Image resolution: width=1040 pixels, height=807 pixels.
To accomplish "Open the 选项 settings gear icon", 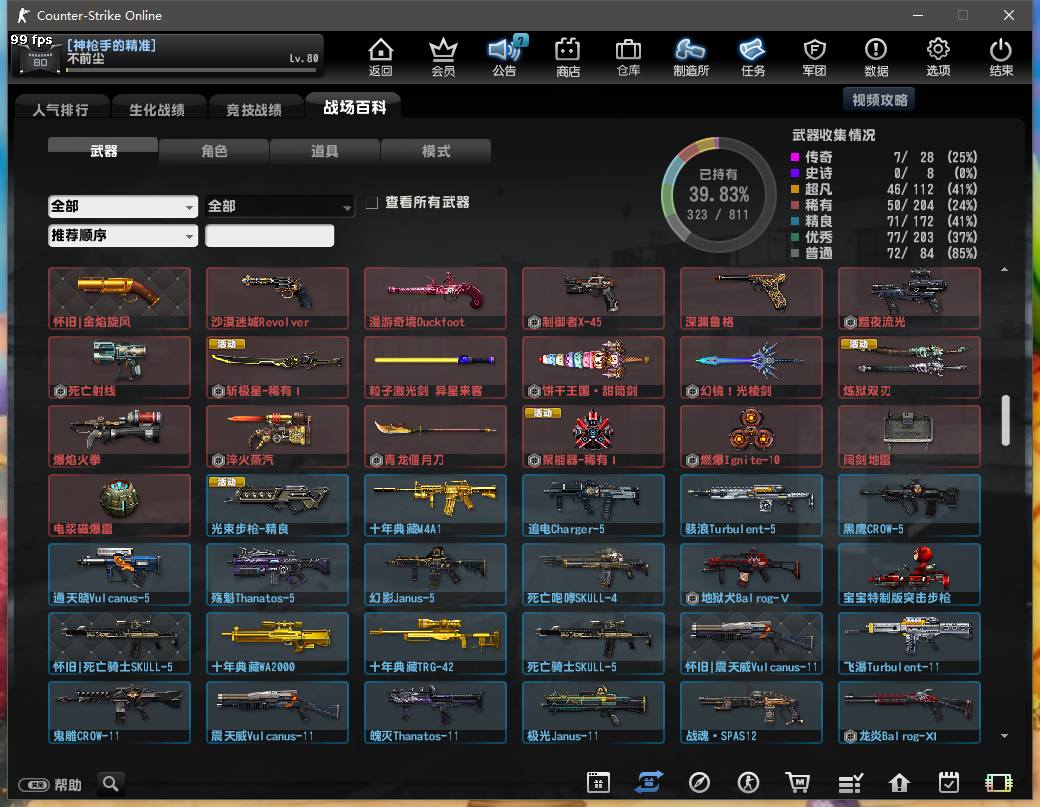I will [938, 56].
